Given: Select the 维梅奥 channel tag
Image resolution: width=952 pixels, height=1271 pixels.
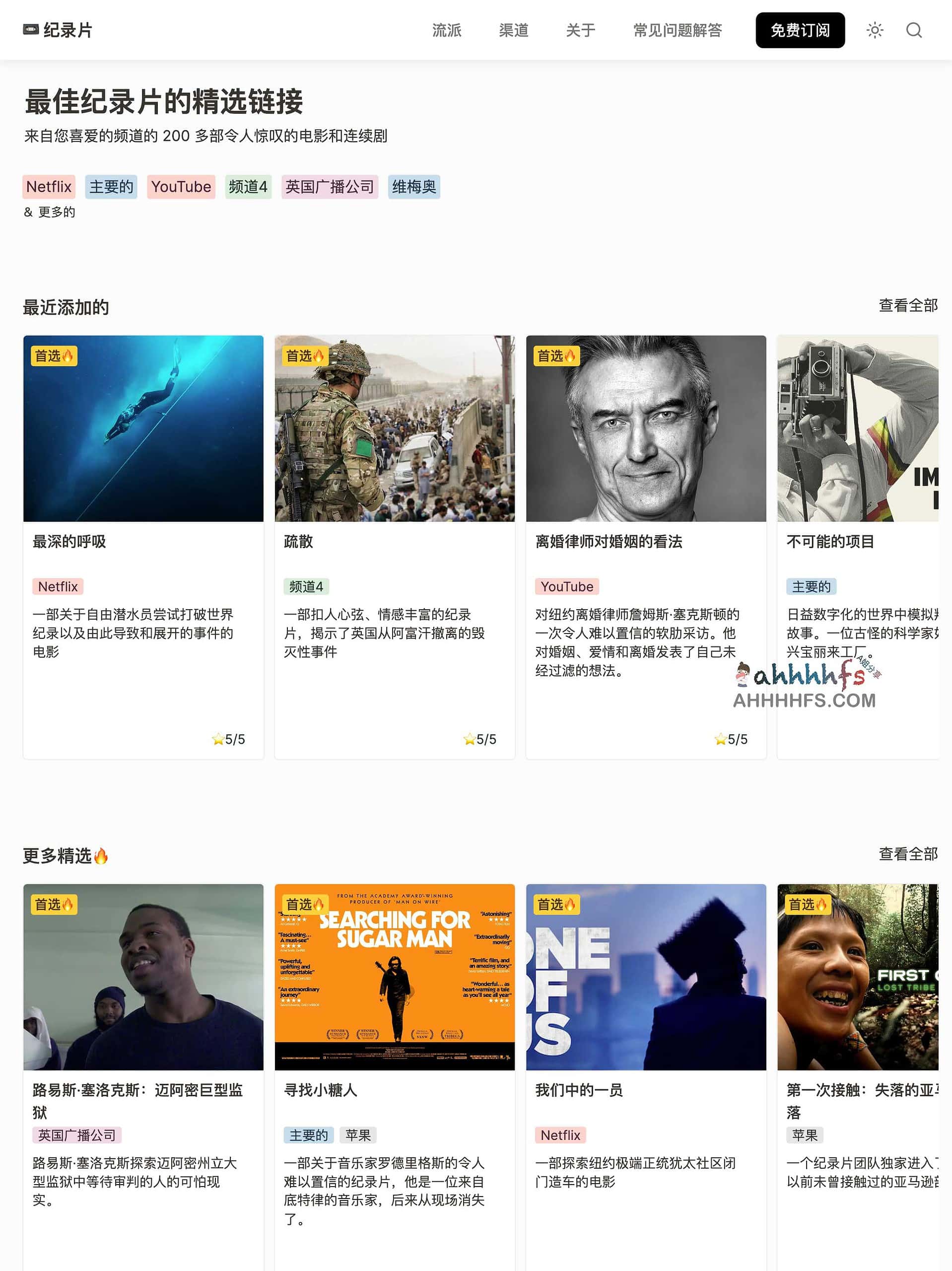Looking at the screenshot, I should pos(413,187).
